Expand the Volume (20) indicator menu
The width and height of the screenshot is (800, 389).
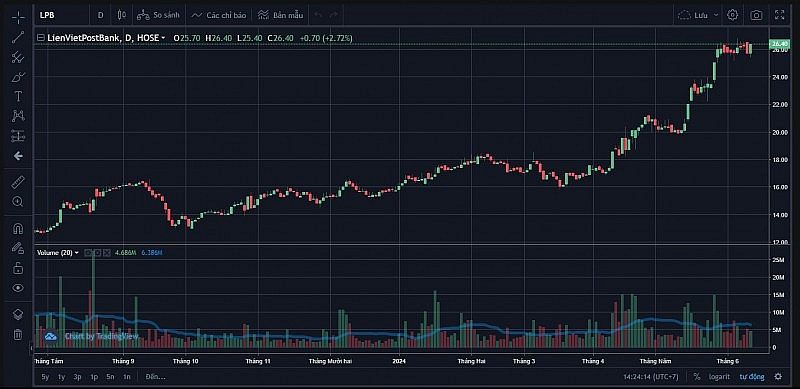pyautogui.click(x=77, y=253)
